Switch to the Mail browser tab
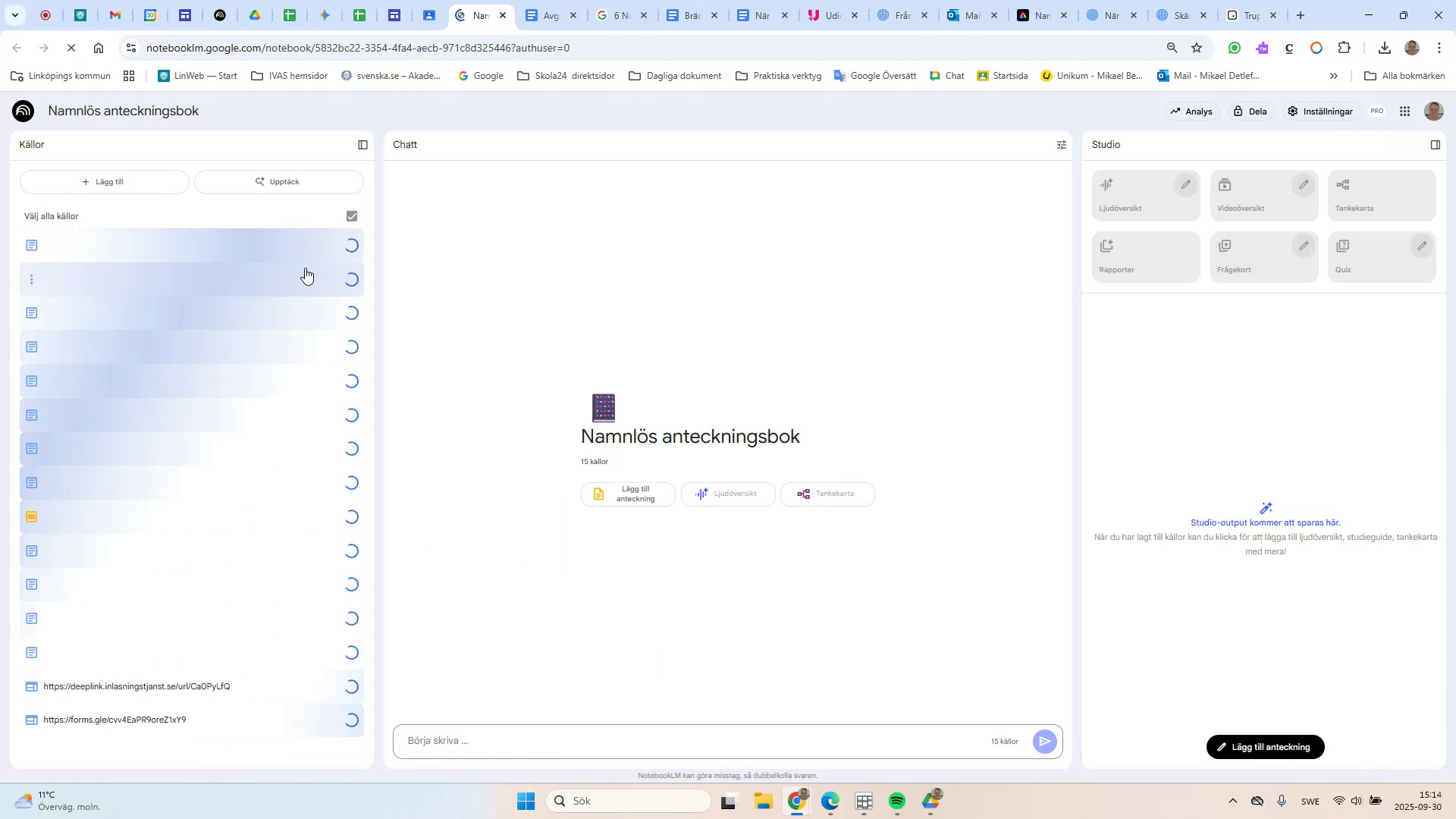 (973, 15)
